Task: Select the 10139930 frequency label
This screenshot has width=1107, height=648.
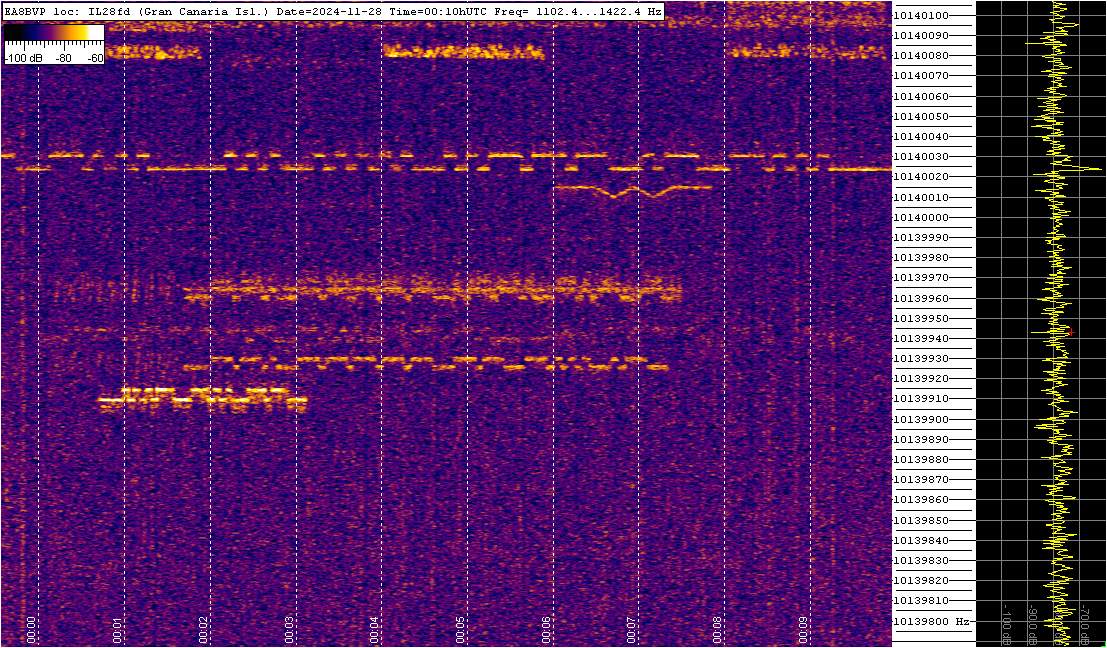Action: click(x=921, y=359)
